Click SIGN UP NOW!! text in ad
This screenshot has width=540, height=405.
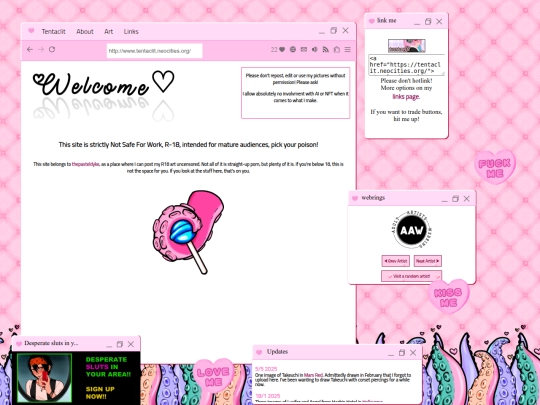point(100,393)
